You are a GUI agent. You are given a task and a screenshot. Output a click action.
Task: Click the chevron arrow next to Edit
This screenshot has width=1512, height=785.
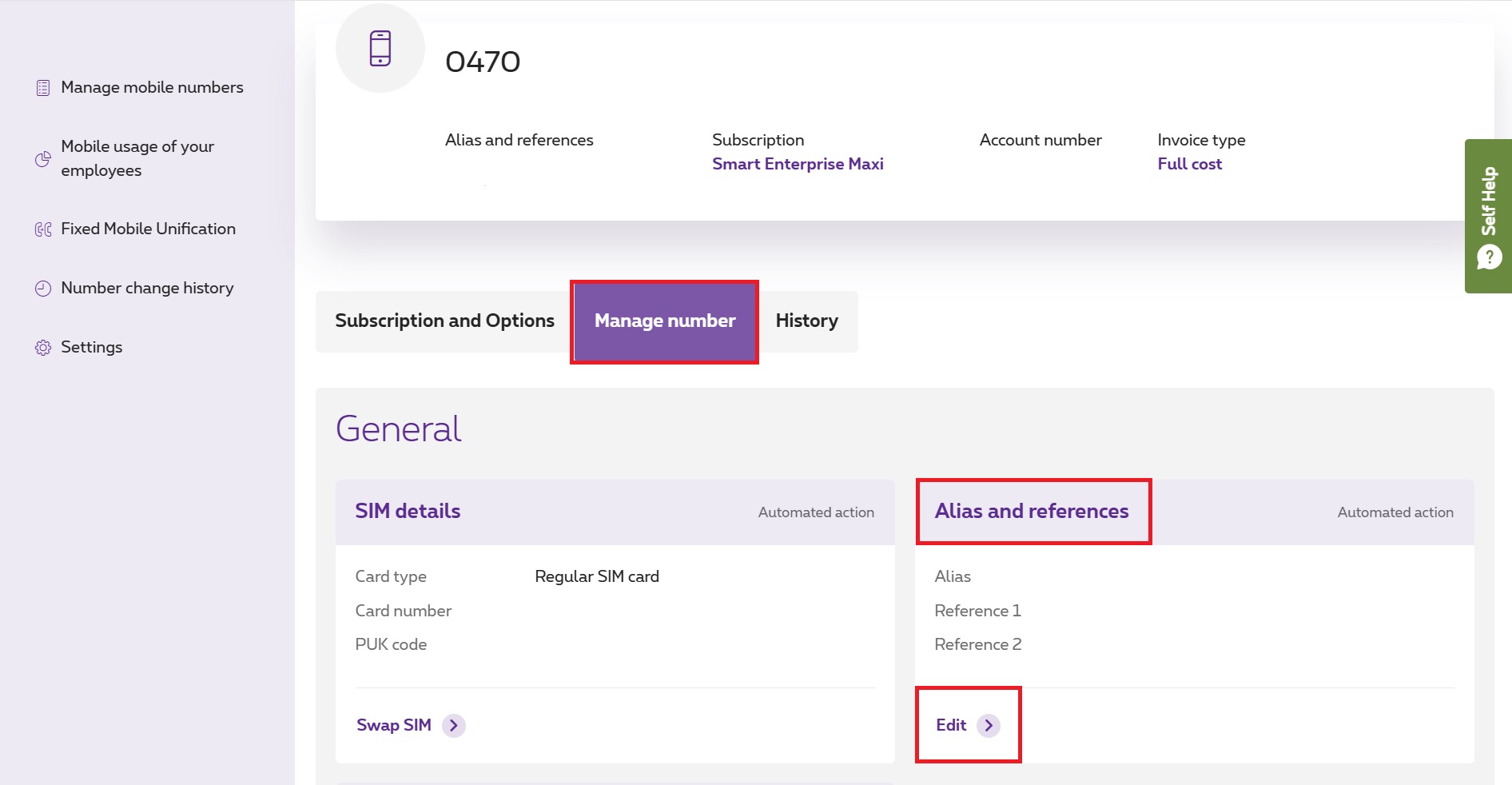click(x=989, y=725)
